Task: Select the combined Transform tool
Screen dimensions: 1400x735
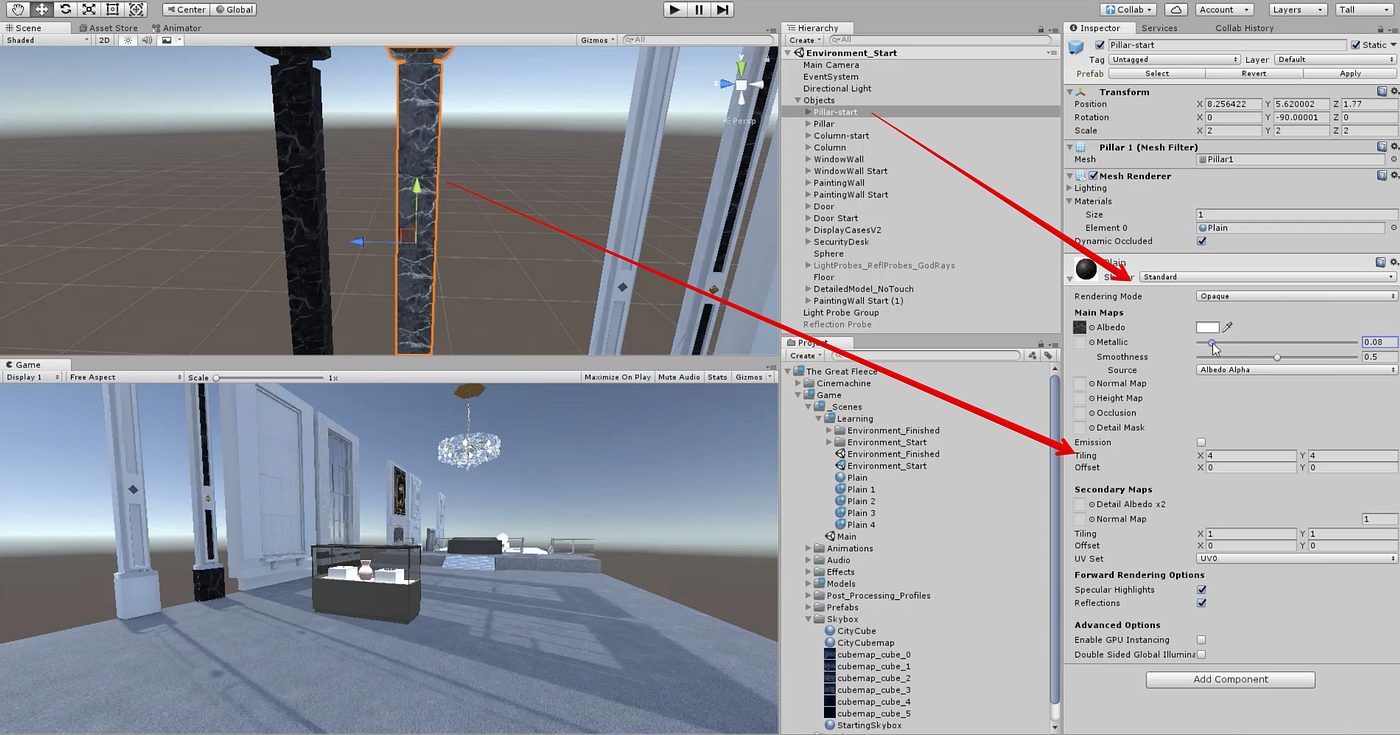Action: 137,9
